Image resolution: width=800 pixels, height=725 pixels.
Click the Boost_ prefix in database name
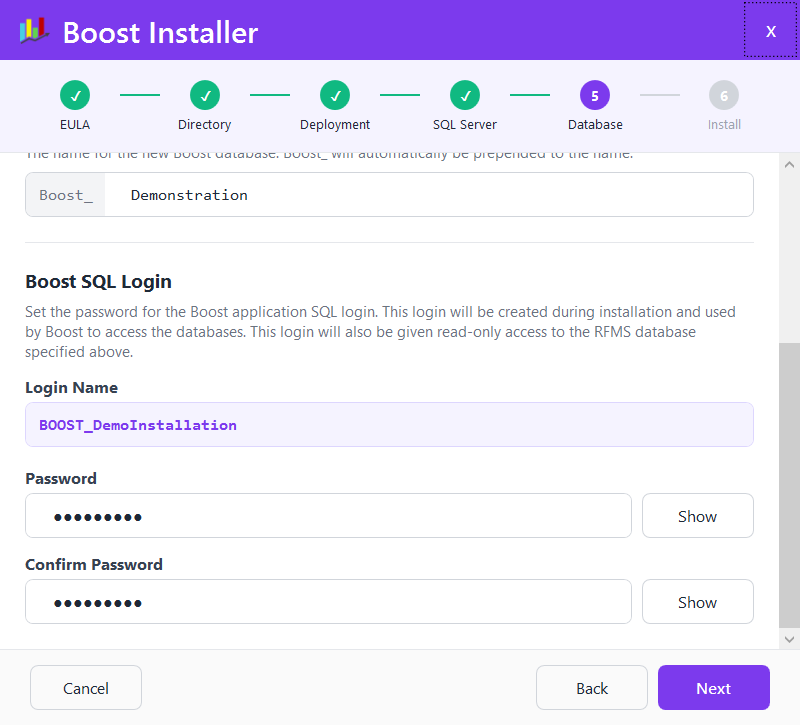[66, 195]
